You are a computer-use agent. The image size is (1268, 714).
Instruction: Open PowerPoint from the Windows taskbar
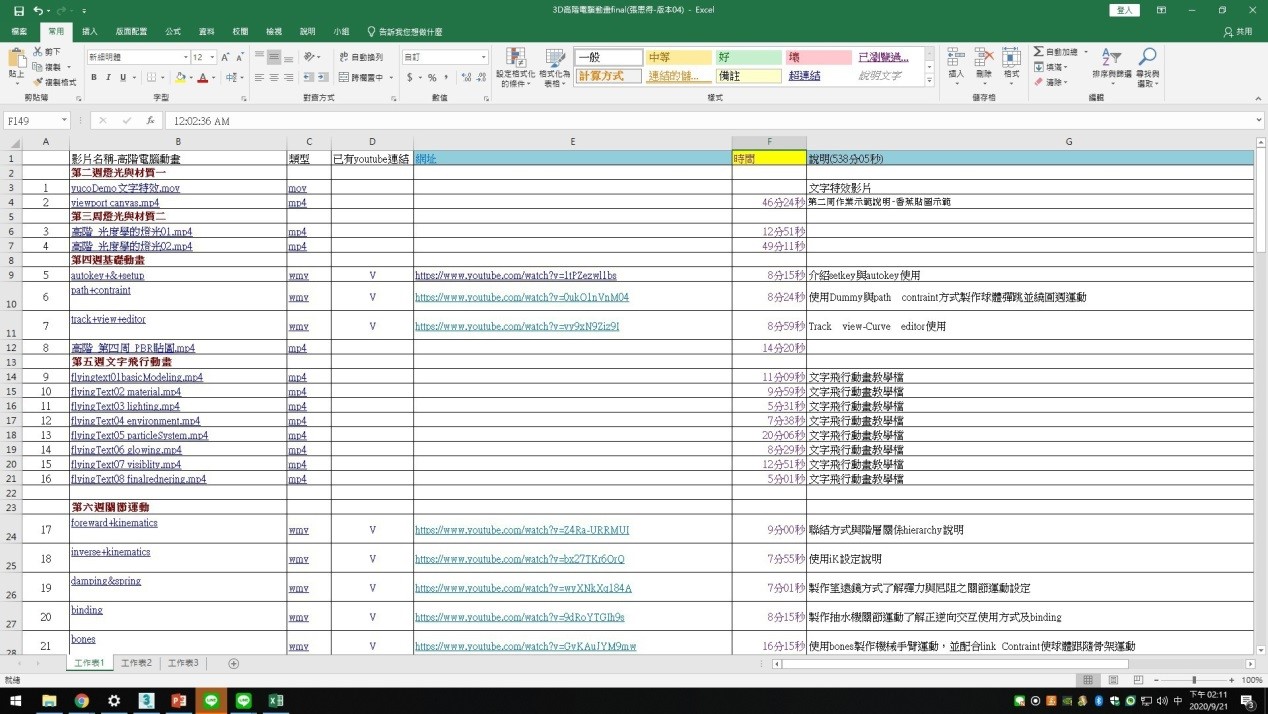click(x=178, y=701)
